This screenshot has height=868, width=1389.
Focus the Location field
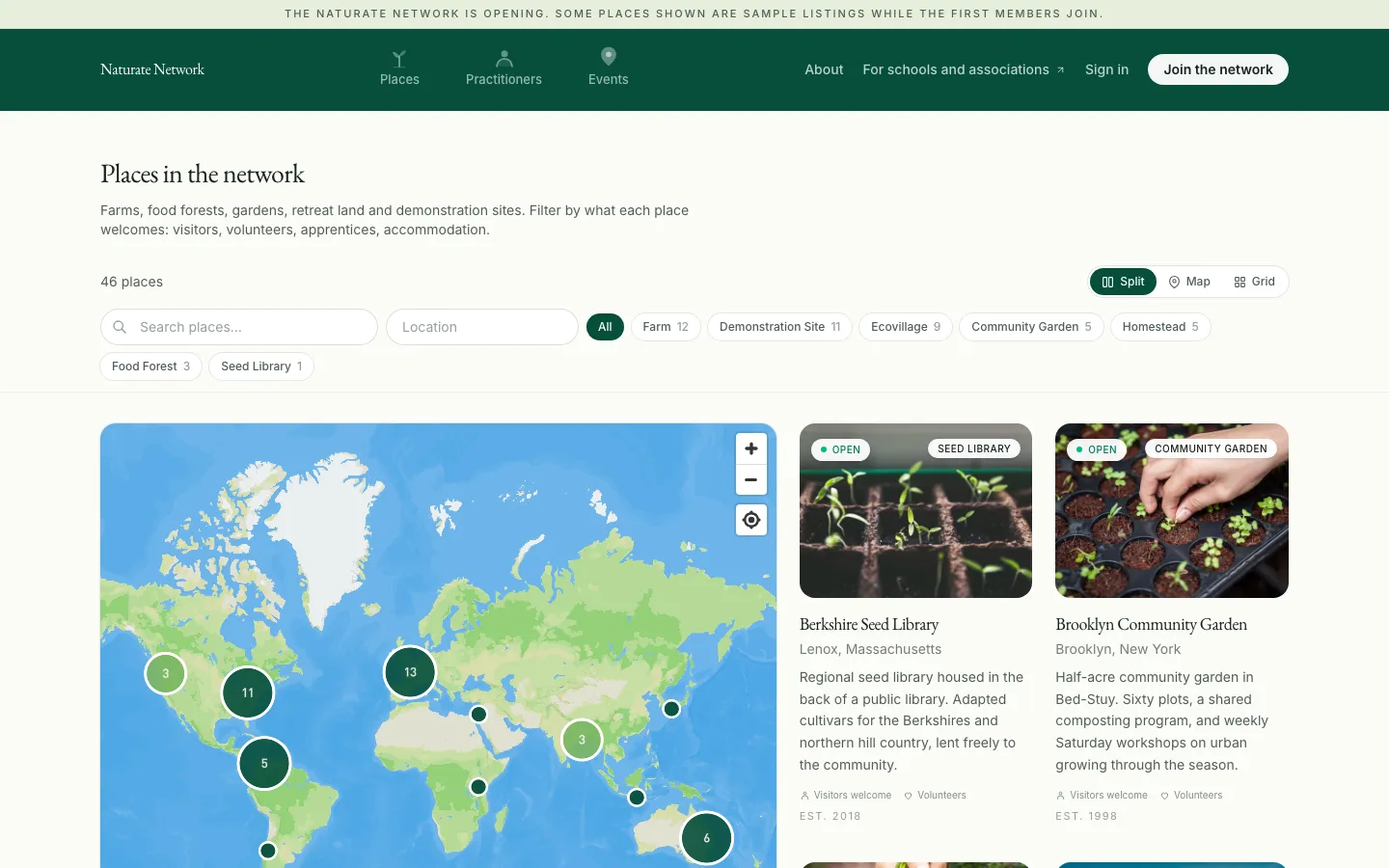pyautogui.click(x=482, y=327)
